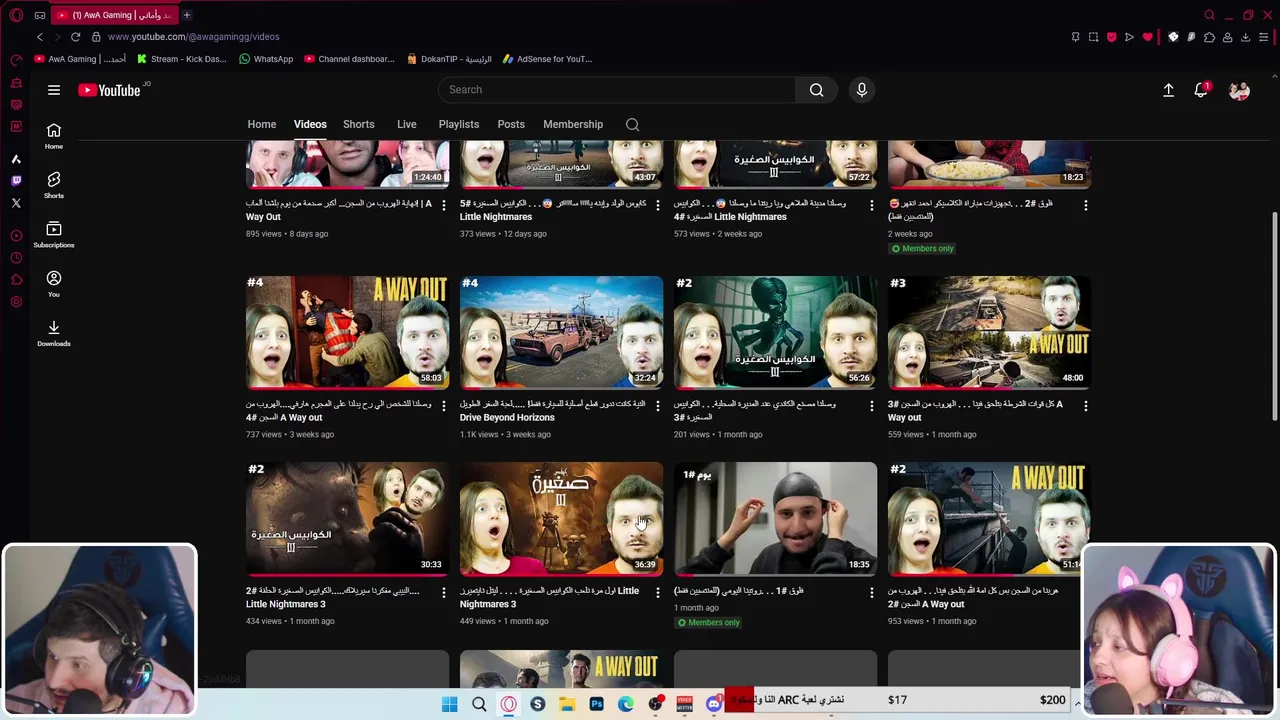1280x720 pixels.
Task: Open the Membership tab
Action: coord(573,124)
